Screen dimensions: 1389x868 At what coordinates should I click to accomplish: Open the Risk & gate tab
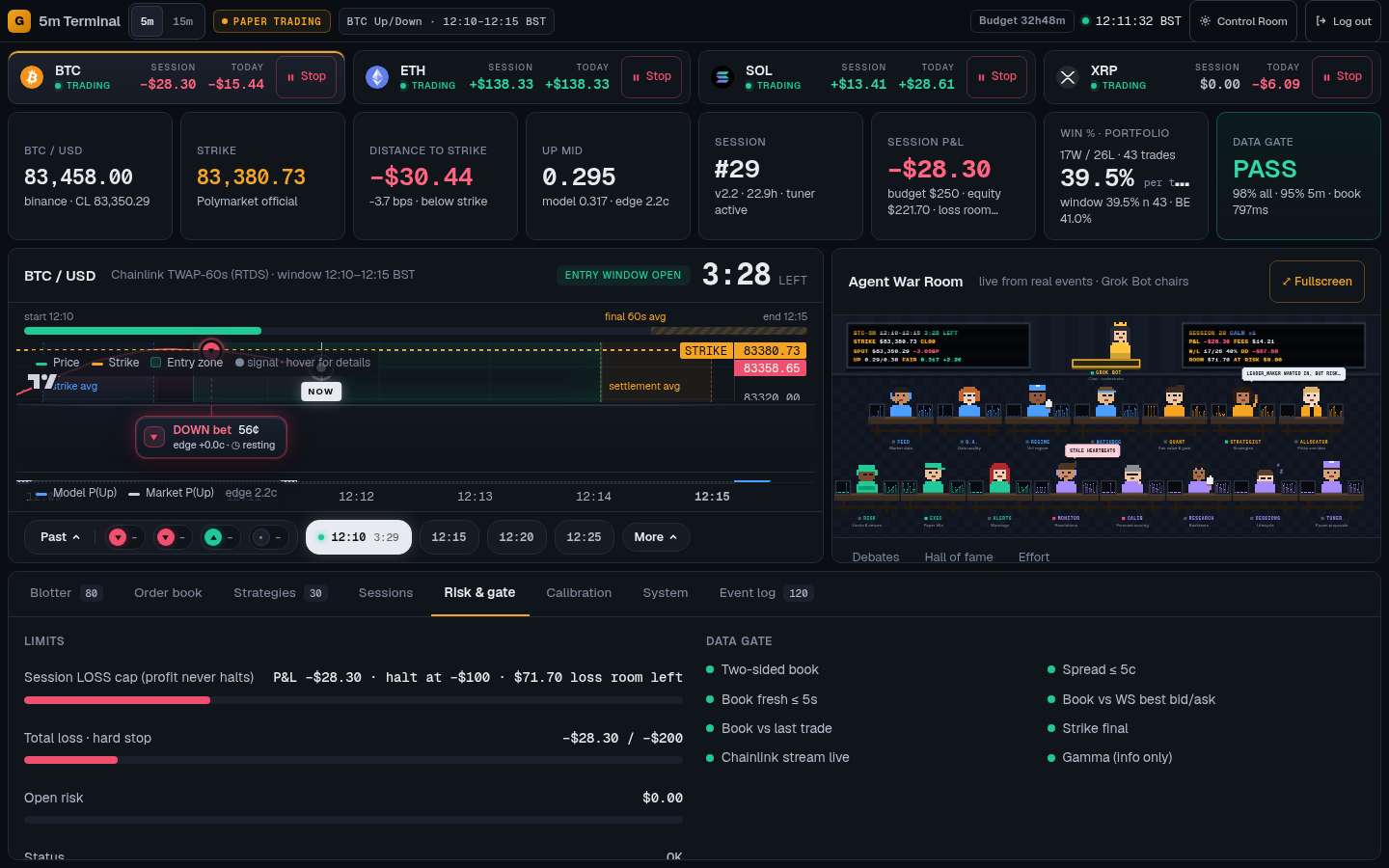(479, 593)
